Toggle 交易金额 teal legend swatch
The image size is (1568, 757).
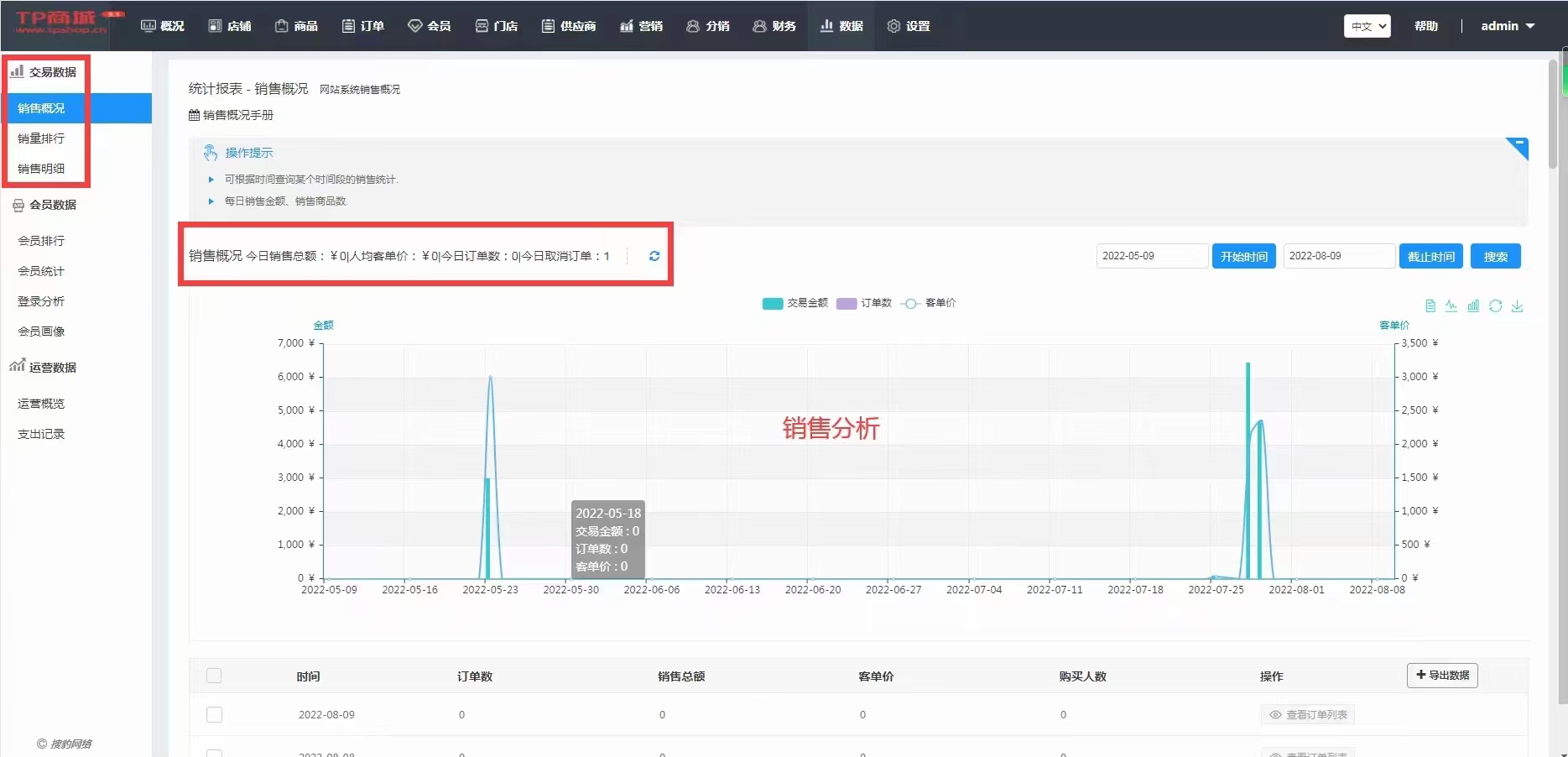coord(772,303)
